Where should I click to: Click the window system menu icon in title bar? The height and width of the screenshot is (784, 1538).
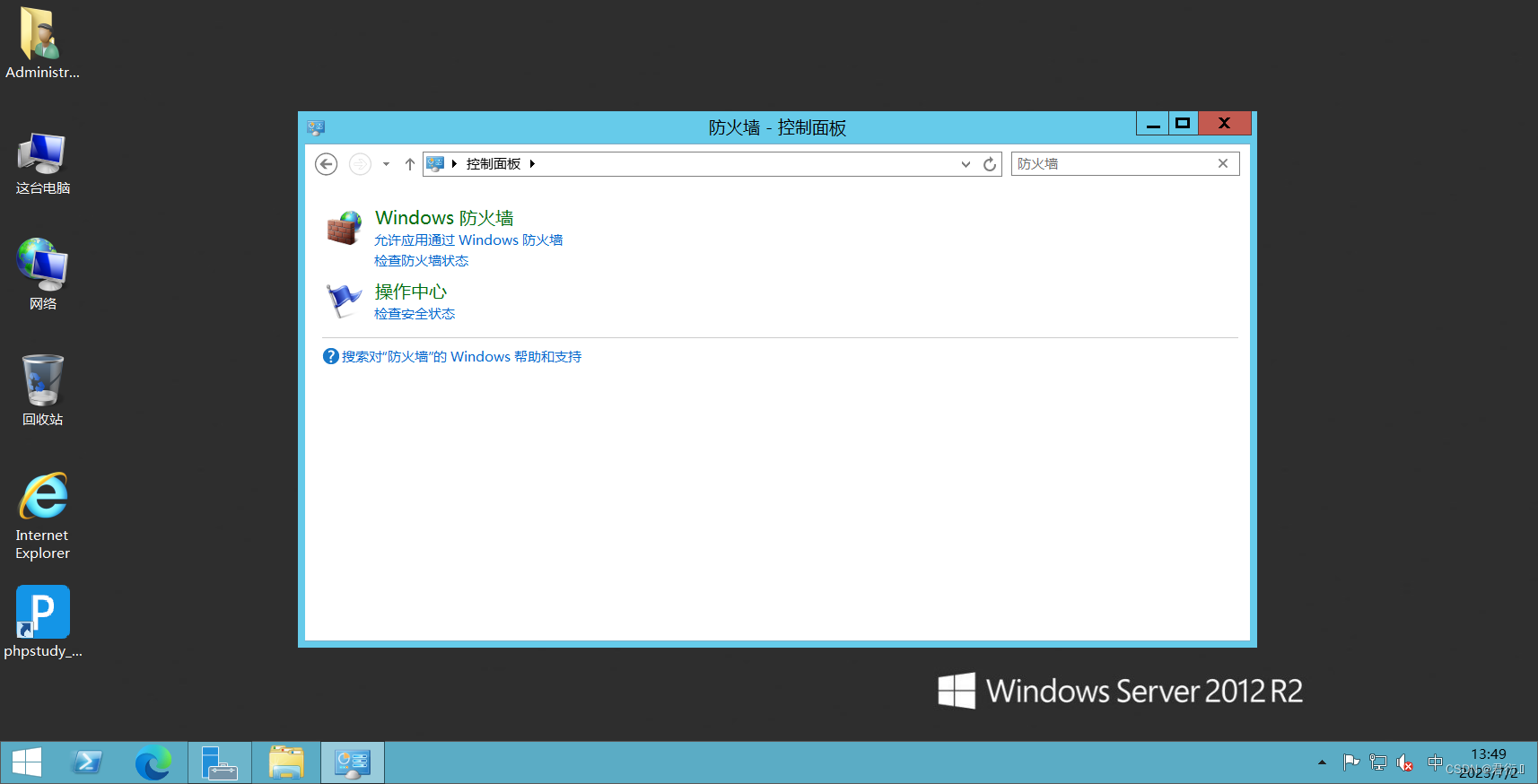click(x=315, y=127)
